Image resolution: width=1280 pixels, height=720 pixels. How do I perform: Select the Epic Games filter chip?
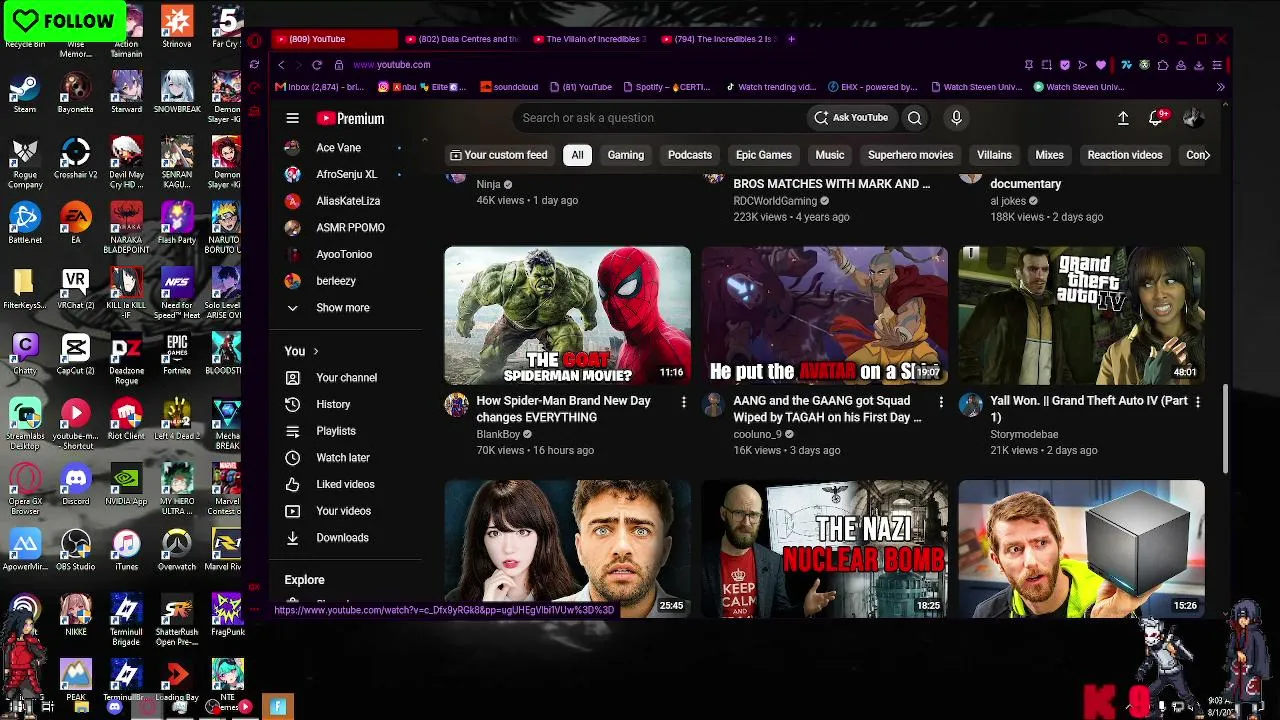pos(764,155)
